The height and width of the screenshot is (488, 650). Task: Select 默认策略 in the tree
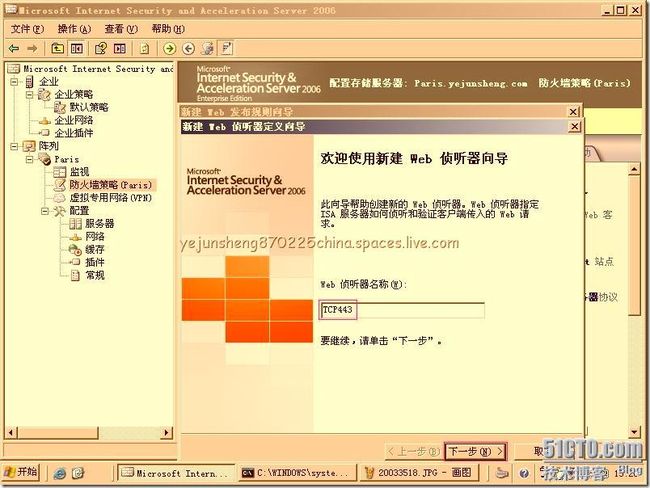pos(89,107)
